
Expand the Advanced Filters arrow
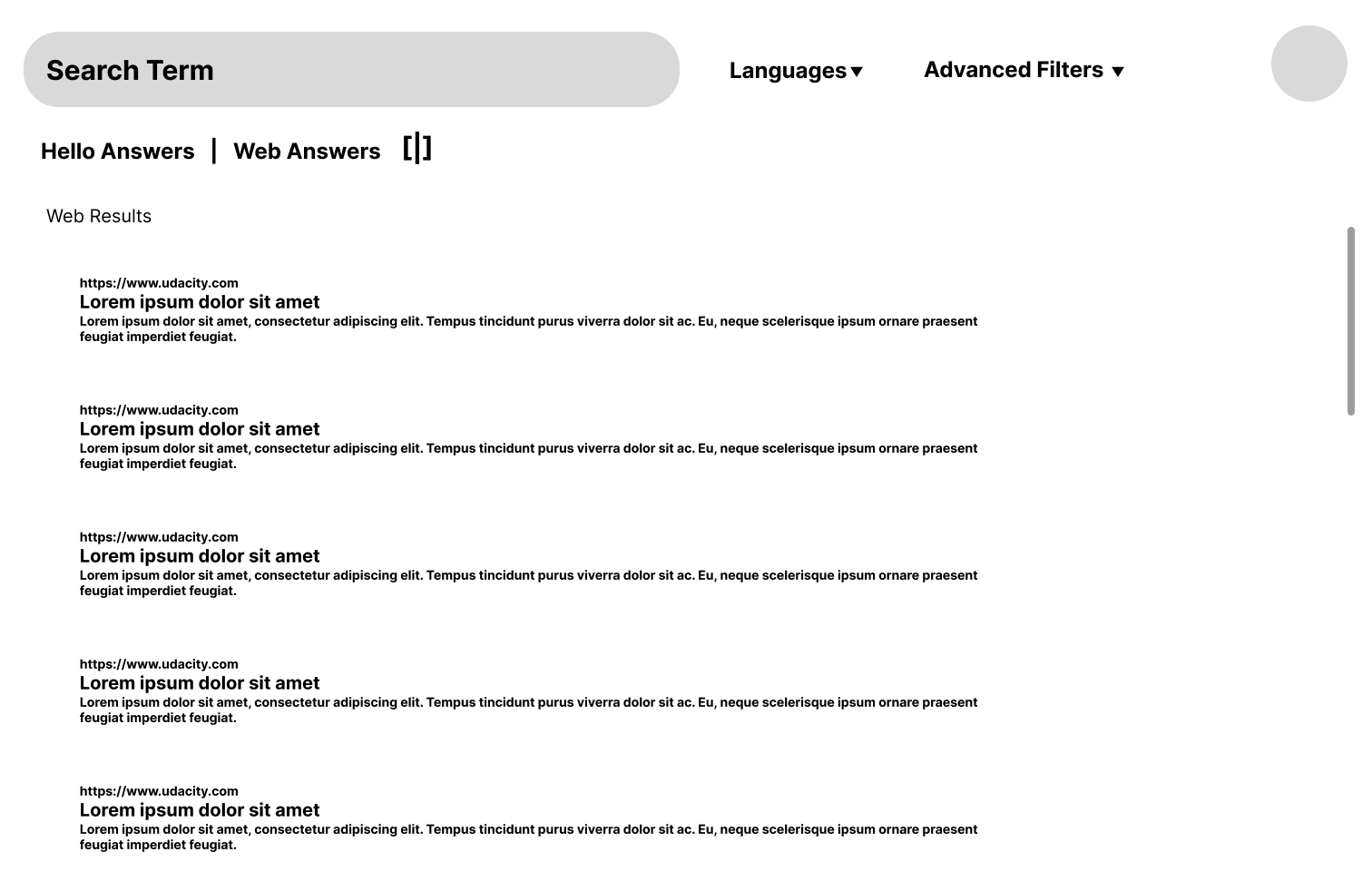click(1118, 72)
